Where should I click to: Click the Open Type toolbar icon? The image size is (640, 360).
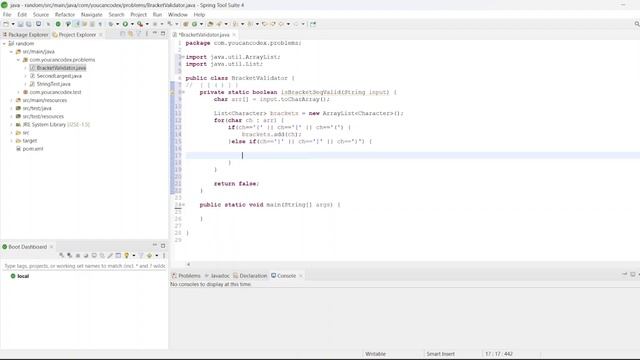point(211,24)
